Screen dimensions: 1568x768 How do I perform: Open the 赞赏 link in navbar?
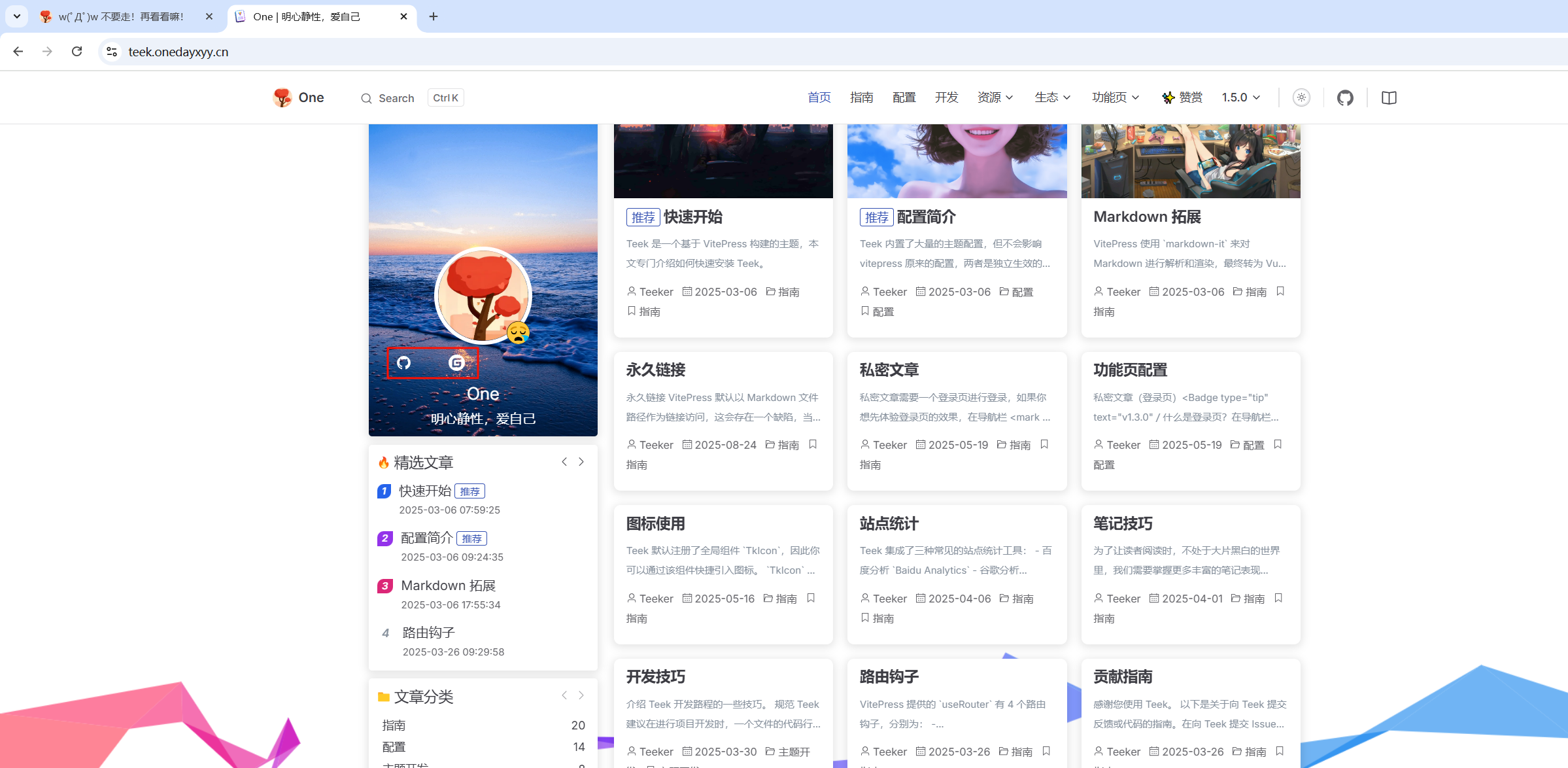click(1182, 97)
